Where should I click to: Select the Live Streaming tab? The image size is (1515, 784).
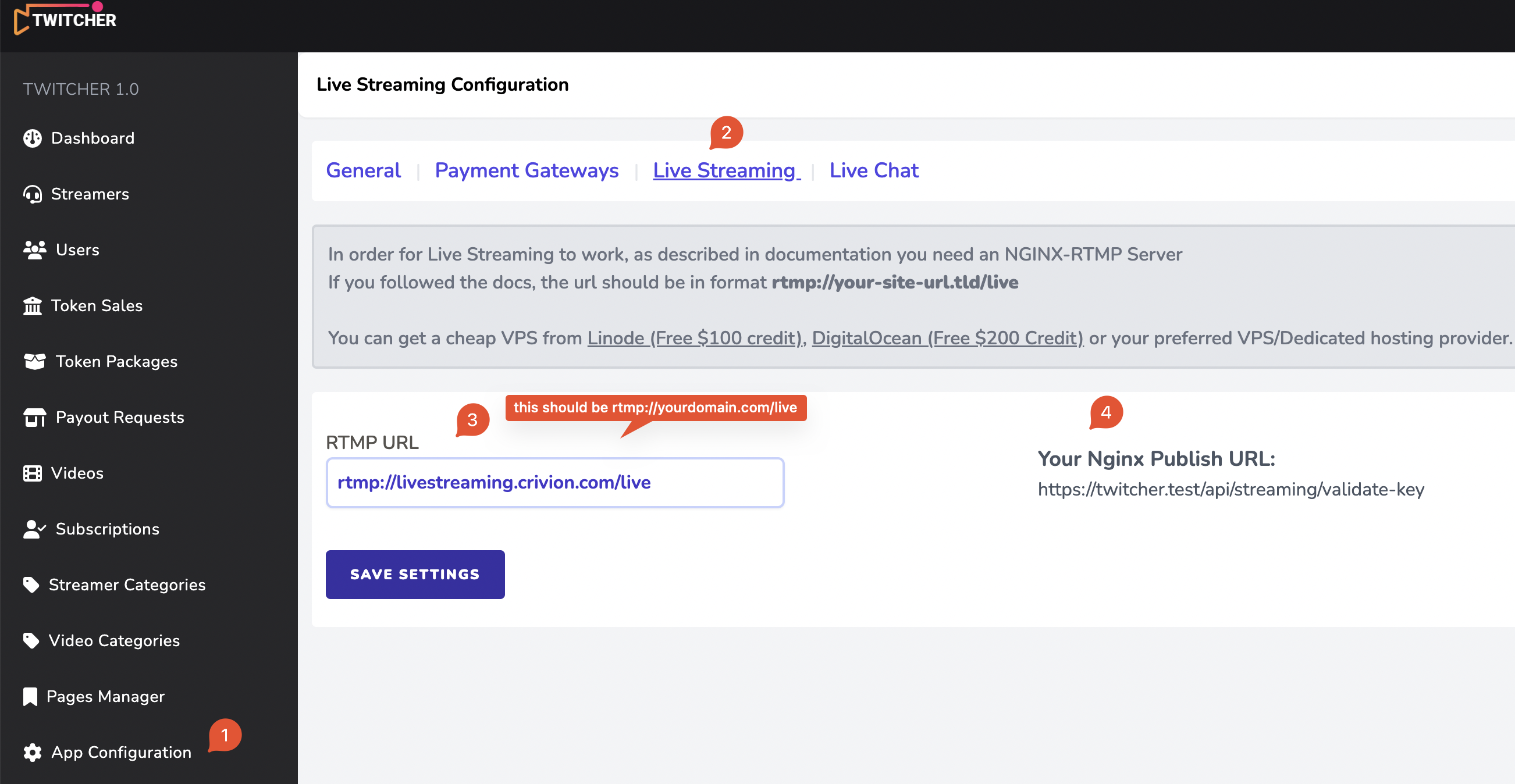[726, 170]
